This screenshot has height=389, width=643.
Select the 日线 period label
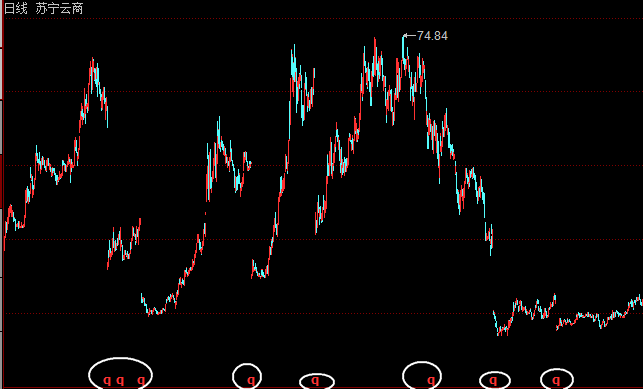click(x=16, y=8)
